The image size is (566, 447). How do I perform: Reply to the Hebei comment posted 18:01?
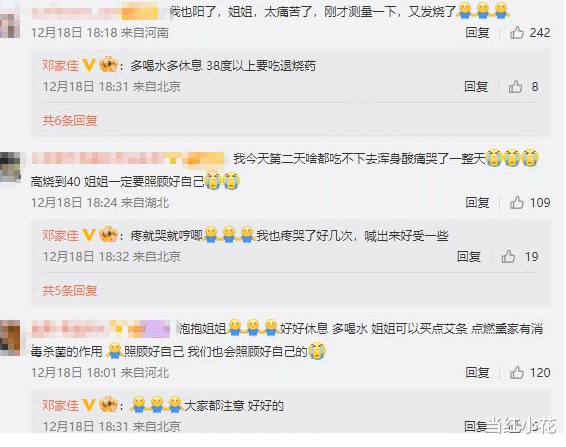pos(477,373)
